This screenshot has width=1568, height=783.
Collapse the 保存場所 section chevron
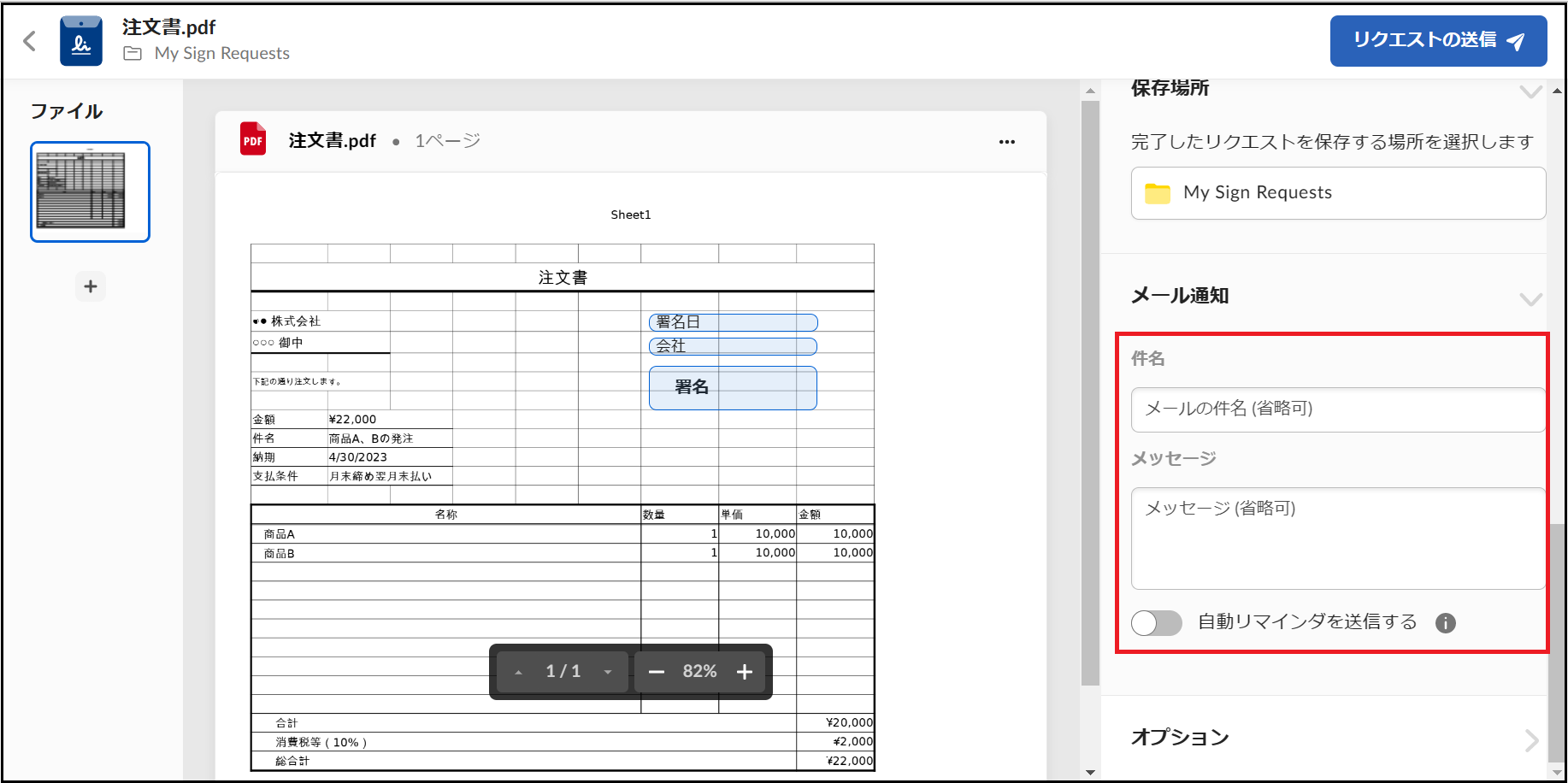pos(1530,91)
